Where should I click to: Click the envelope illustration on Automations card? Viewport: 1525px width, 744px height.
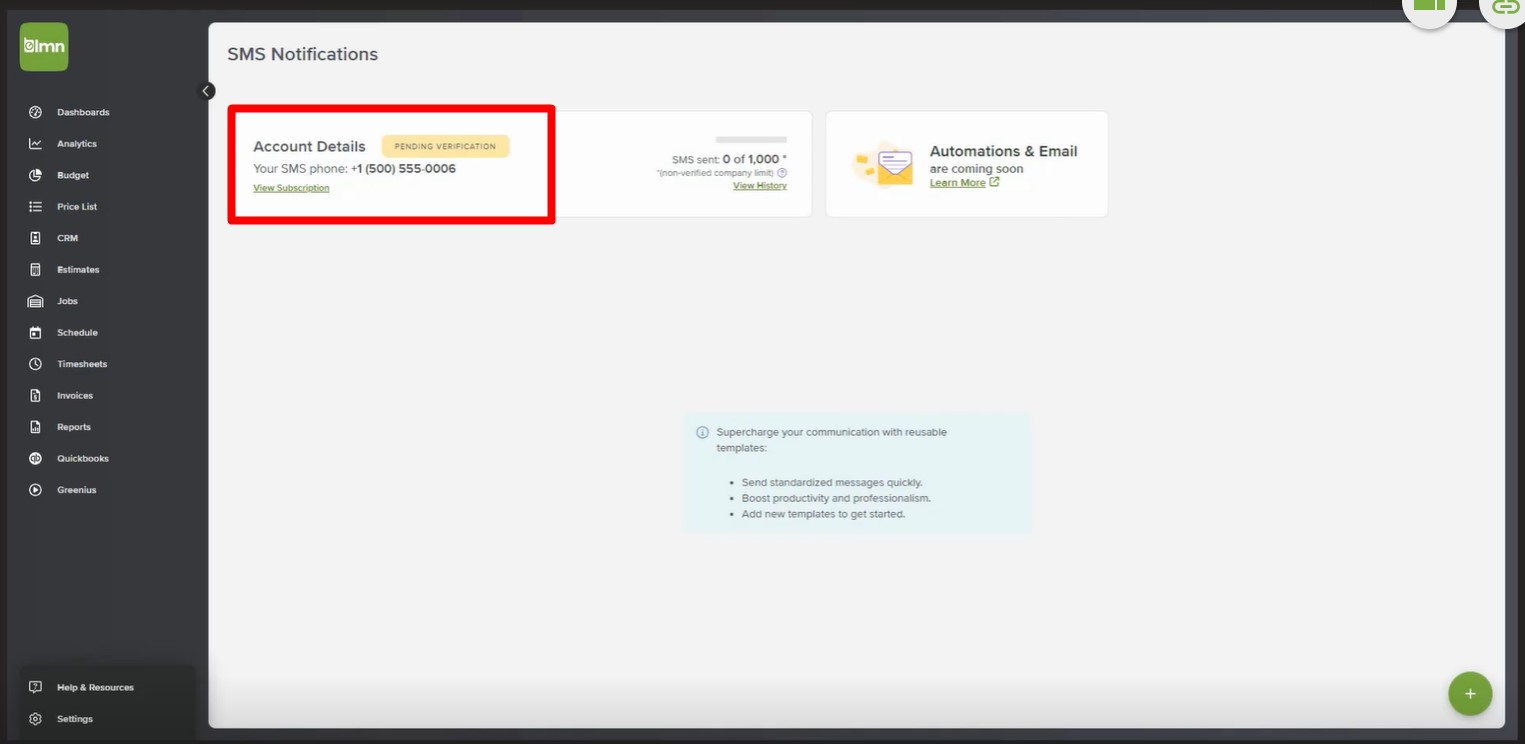[885, 164]
